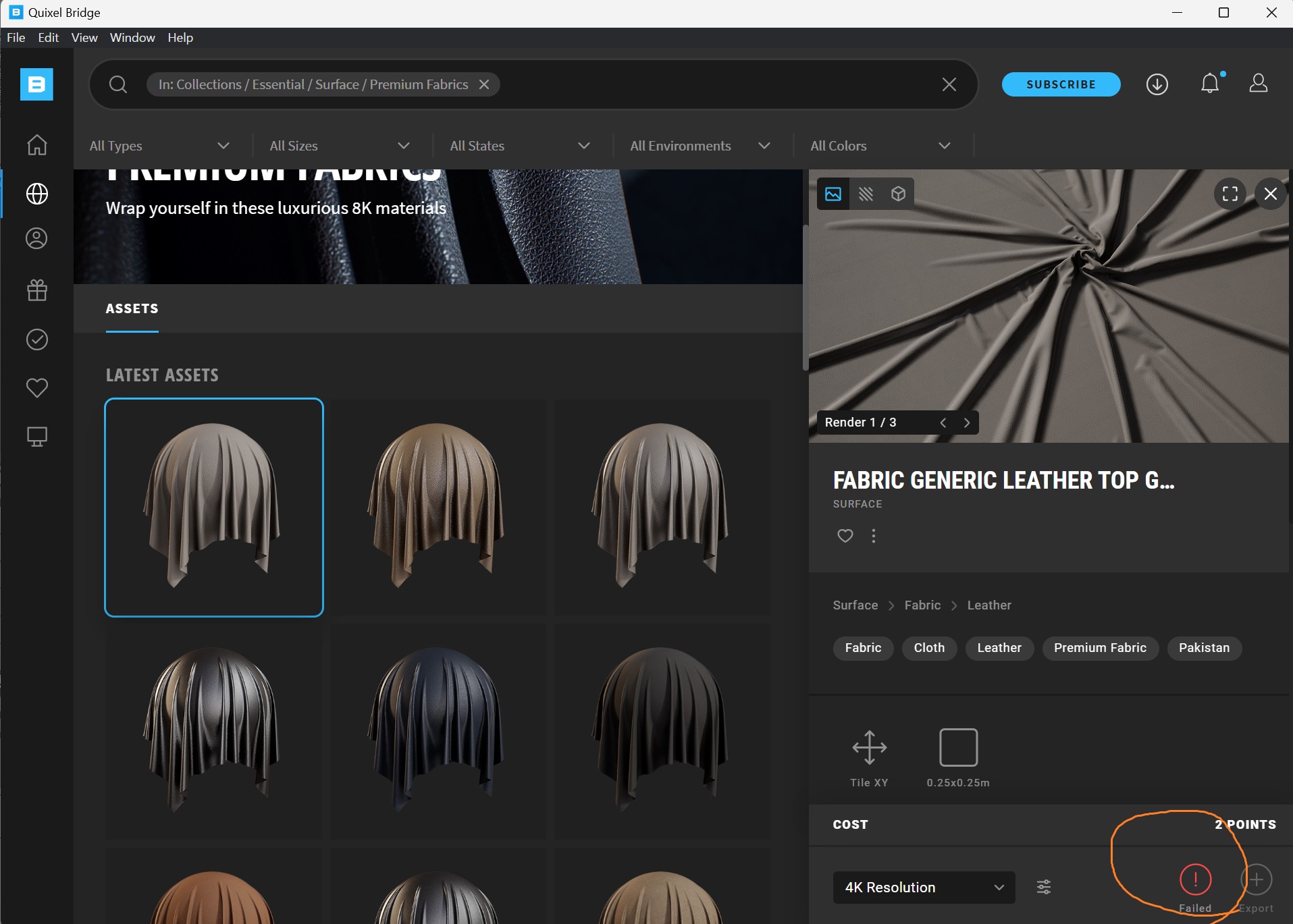1293x924 pixels.
Task: Open the Edit menu
Action: [x=48, y=38]
